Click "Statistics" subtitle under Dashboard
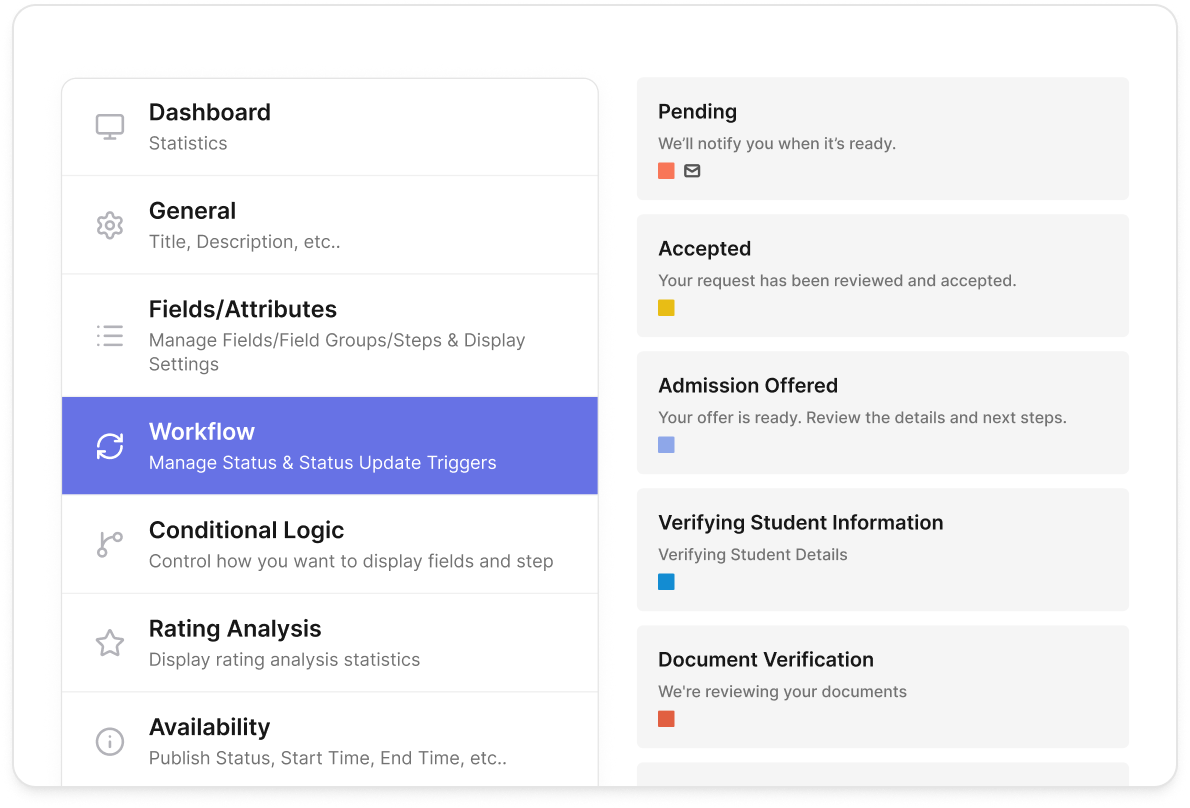This screenshot has height=808, width=1190. point(188,143)
